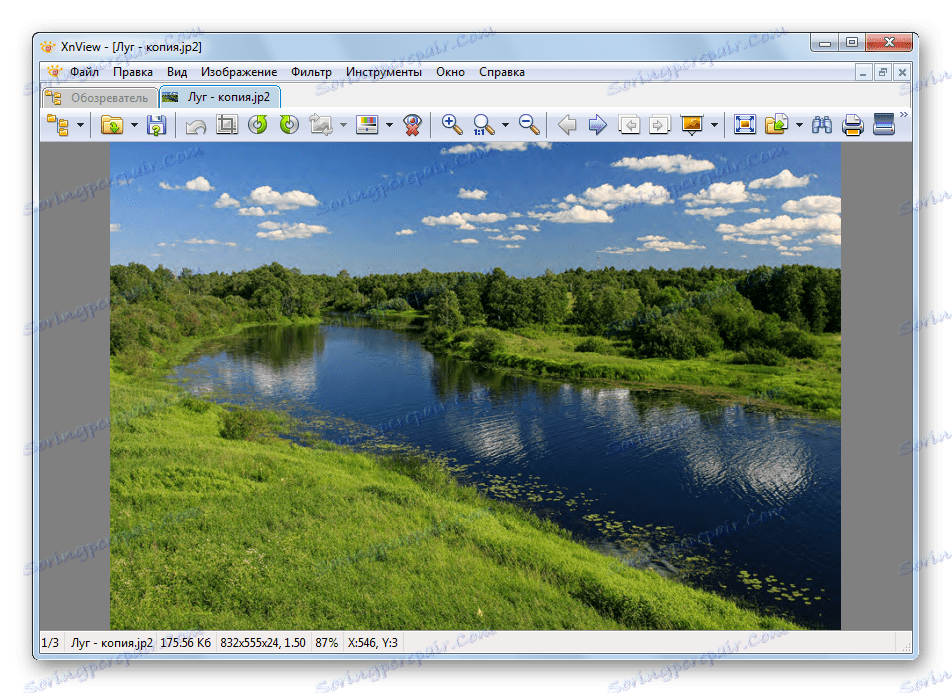Open the Окно menu
952x693 pixels.
tap(450, 72)
